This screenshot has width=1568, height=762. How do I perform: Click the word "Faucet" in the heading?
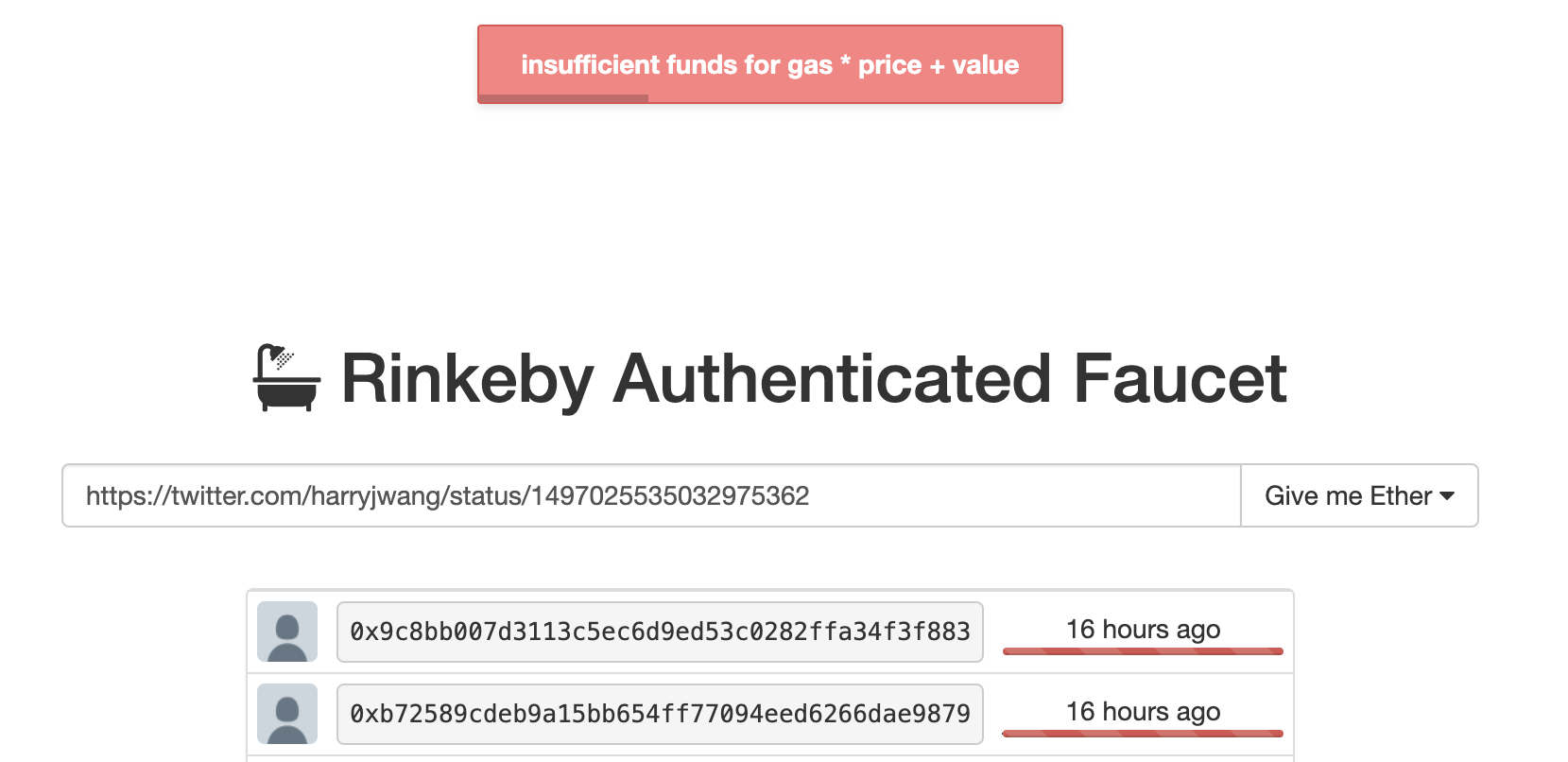(x=1180, y=379)
